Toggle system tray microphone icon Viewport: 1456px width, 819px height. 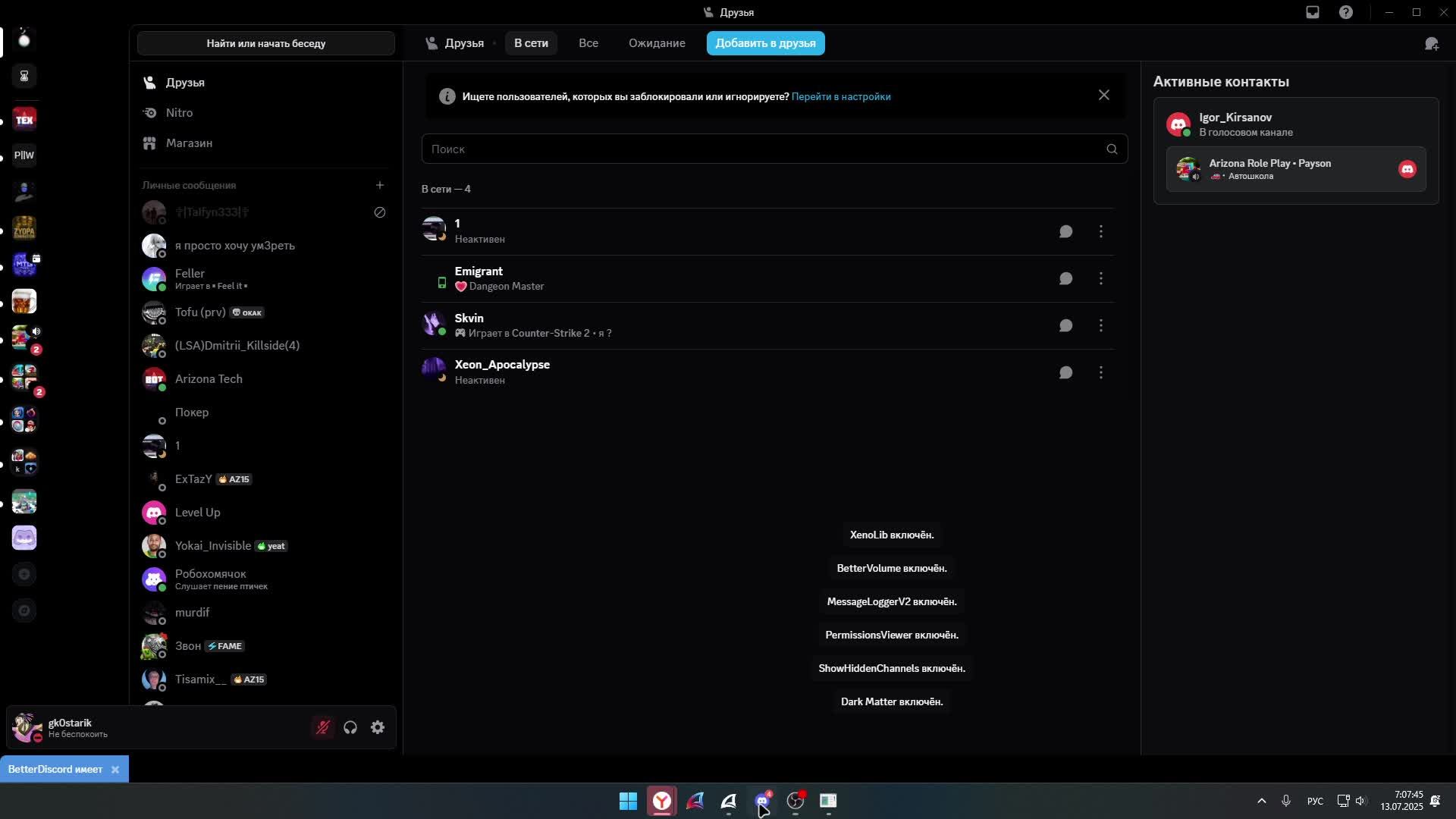[1286, 801]
